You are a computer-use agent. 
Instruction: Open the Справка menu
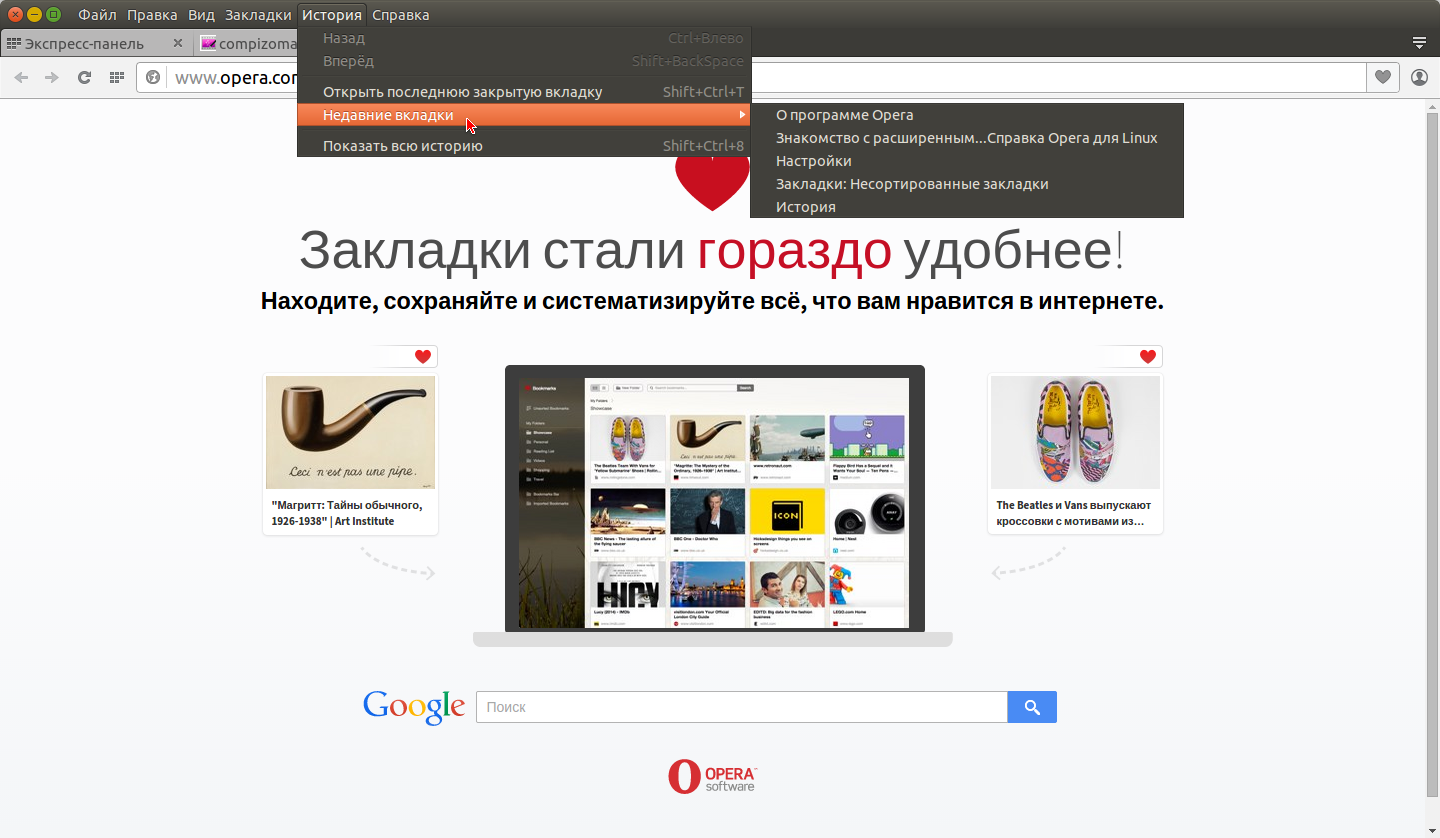click(x=401, y=14)
